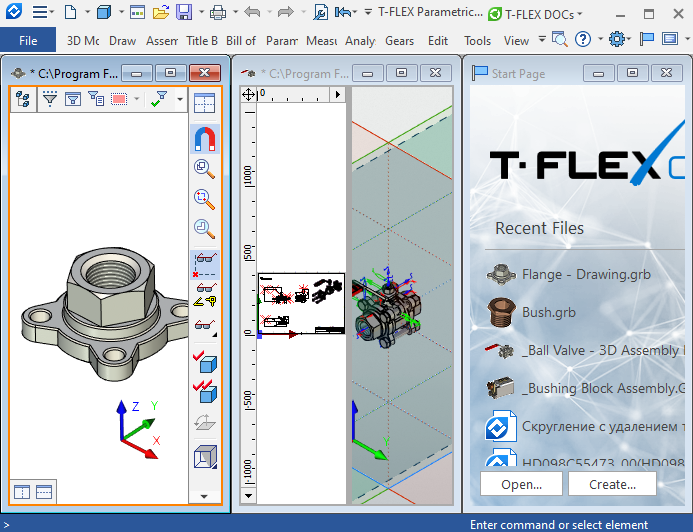Open recent _Bushing Block Assembly file
This screenshot has width=693, height=532.
pyautogui.click(x=586, y=388)
